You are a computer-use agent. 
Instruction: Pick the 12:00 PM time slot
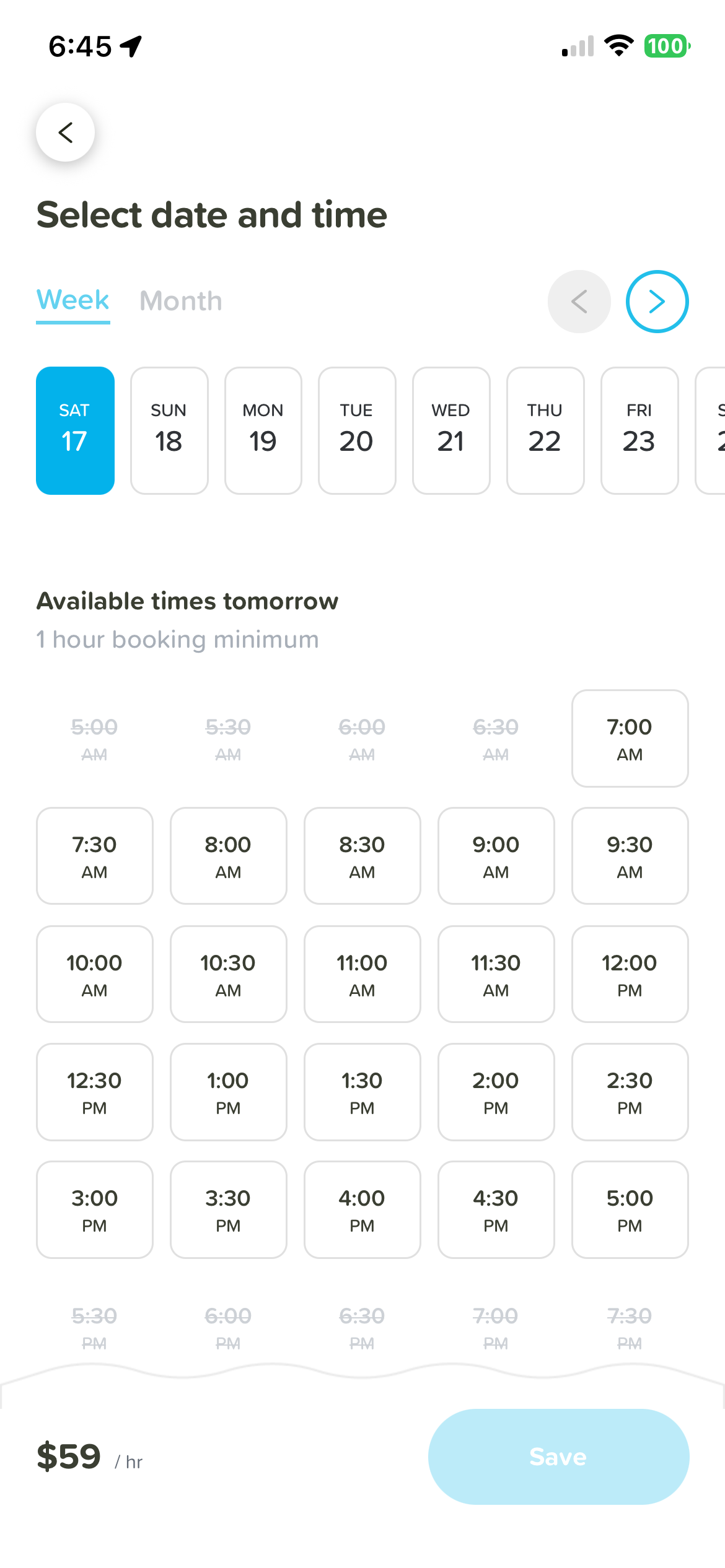[630, 974]
